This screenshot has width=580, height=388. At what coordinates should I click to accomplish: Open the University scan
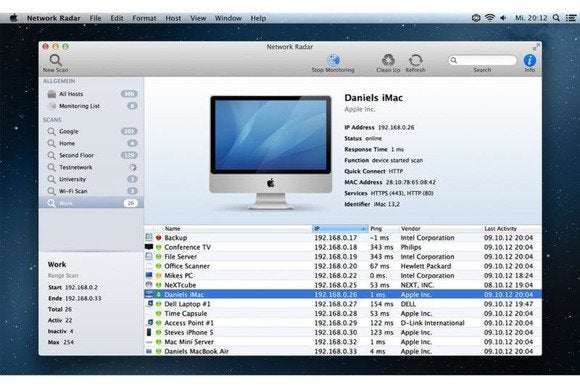pyautogui.click(x=91, y=179)
